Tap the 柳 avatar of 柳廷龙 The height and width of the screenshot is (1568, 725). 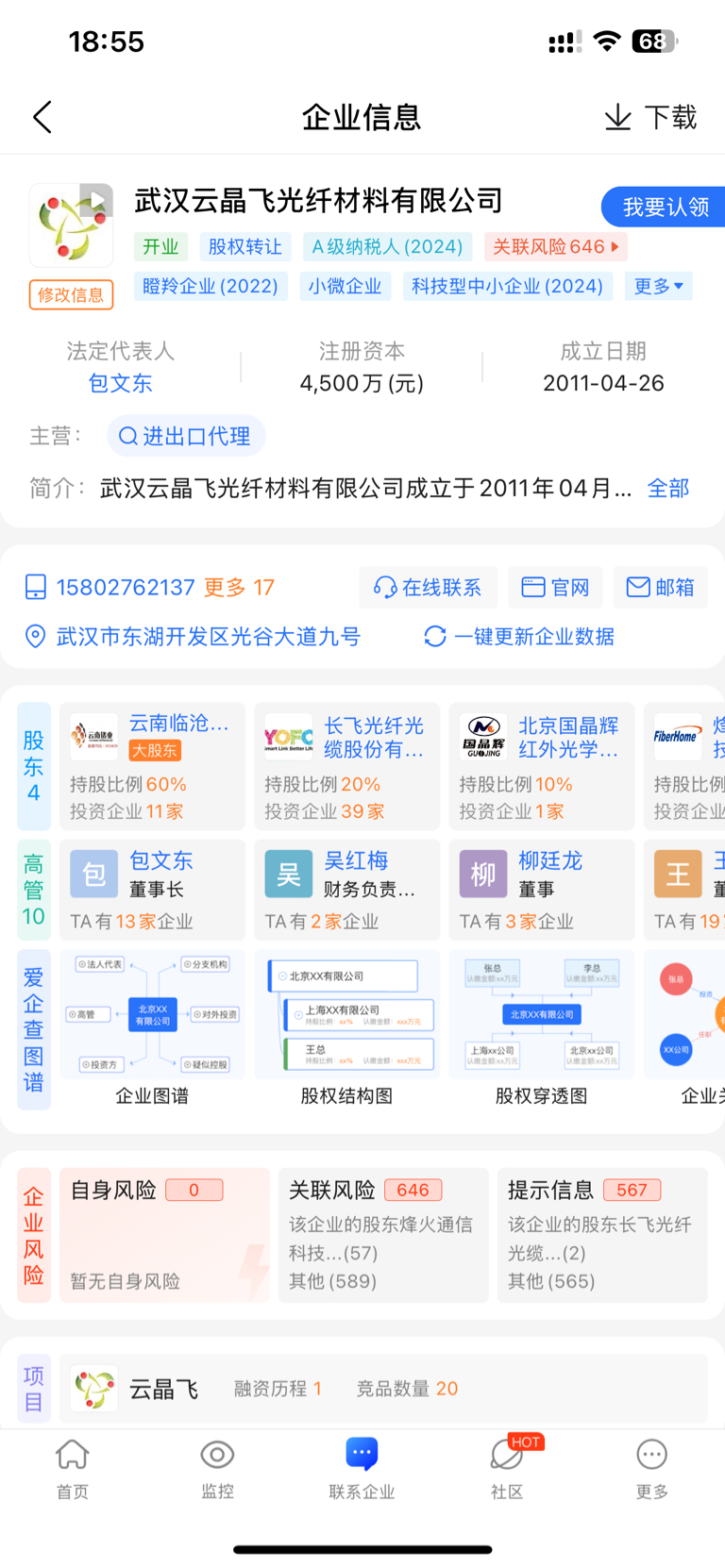pyautogui.click(x=483, y=874)
